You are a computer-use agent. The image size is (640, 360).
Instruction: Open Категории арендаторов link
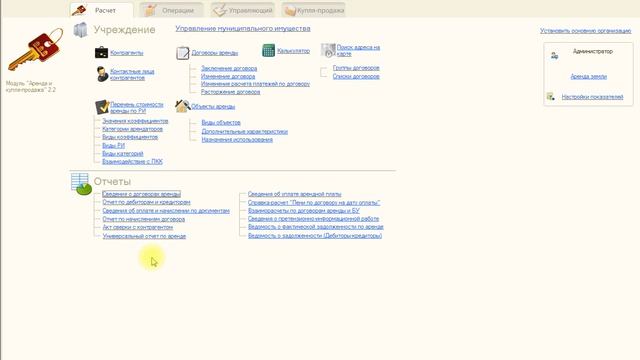(x=132, y=129)
